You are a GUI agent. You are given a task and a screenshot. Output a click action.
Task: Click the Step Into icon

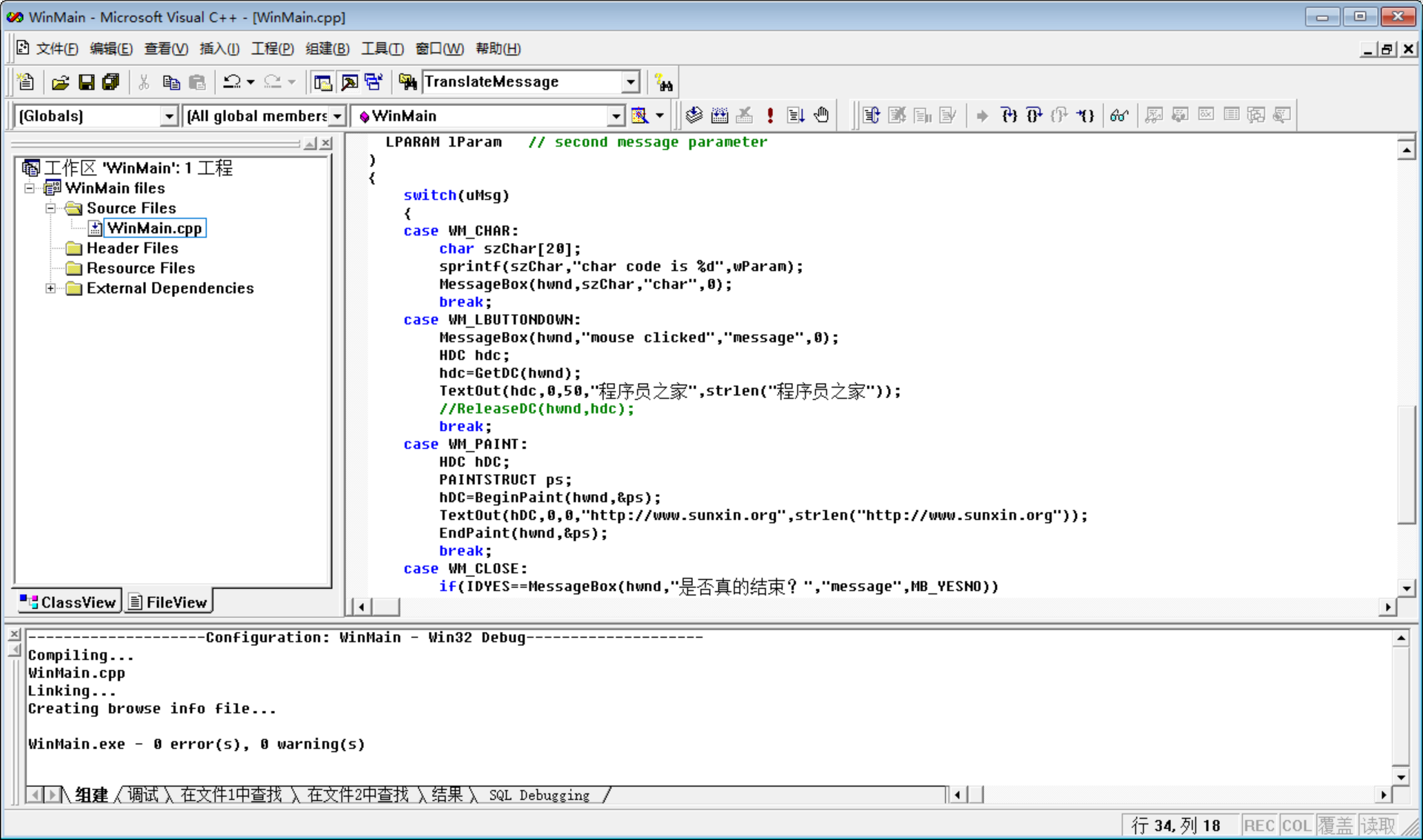click(x=1009, y=116)
